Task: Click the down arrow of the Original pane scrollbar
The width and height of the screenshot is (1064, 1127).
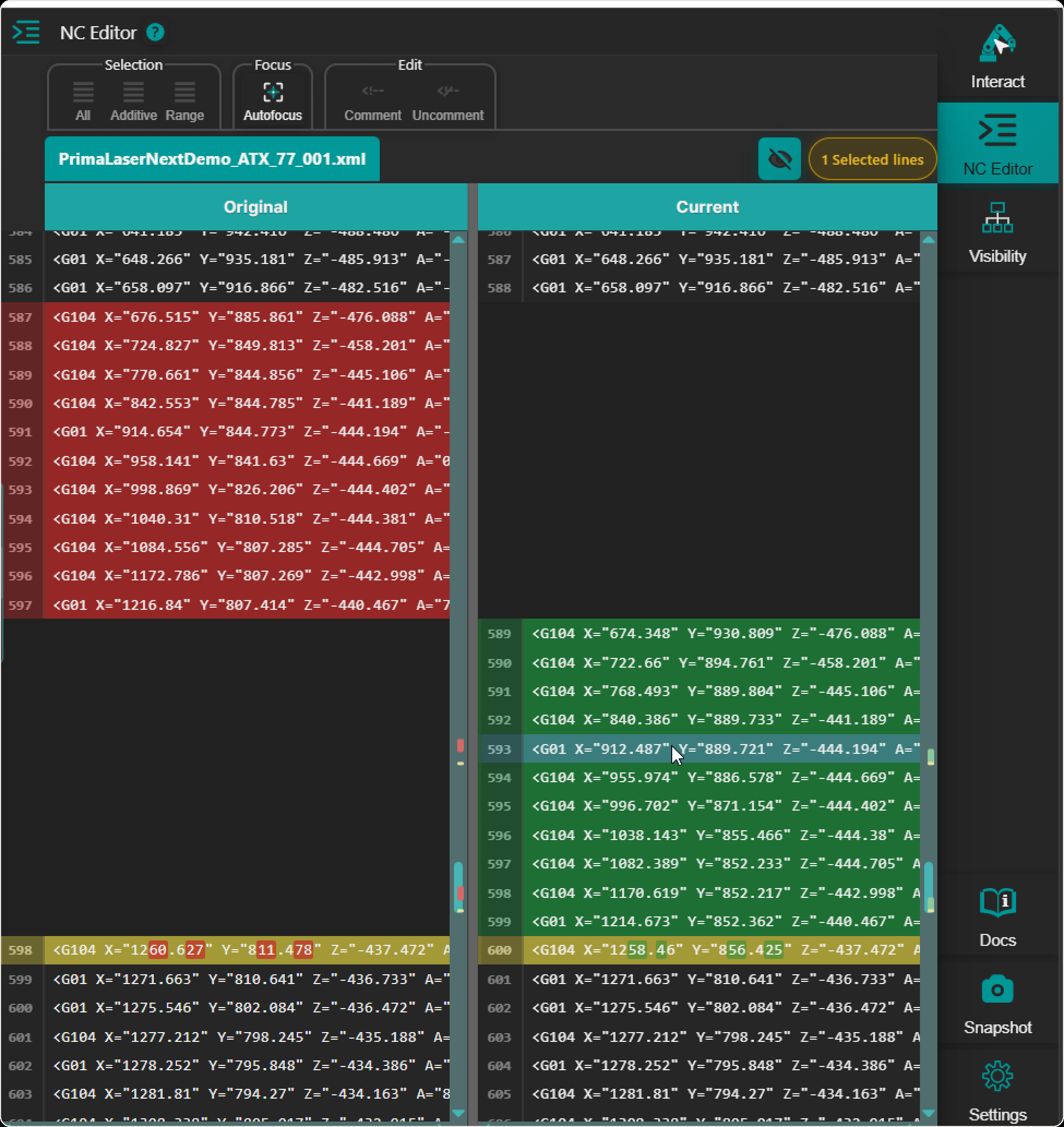Action: click(x=458, y=1113)
